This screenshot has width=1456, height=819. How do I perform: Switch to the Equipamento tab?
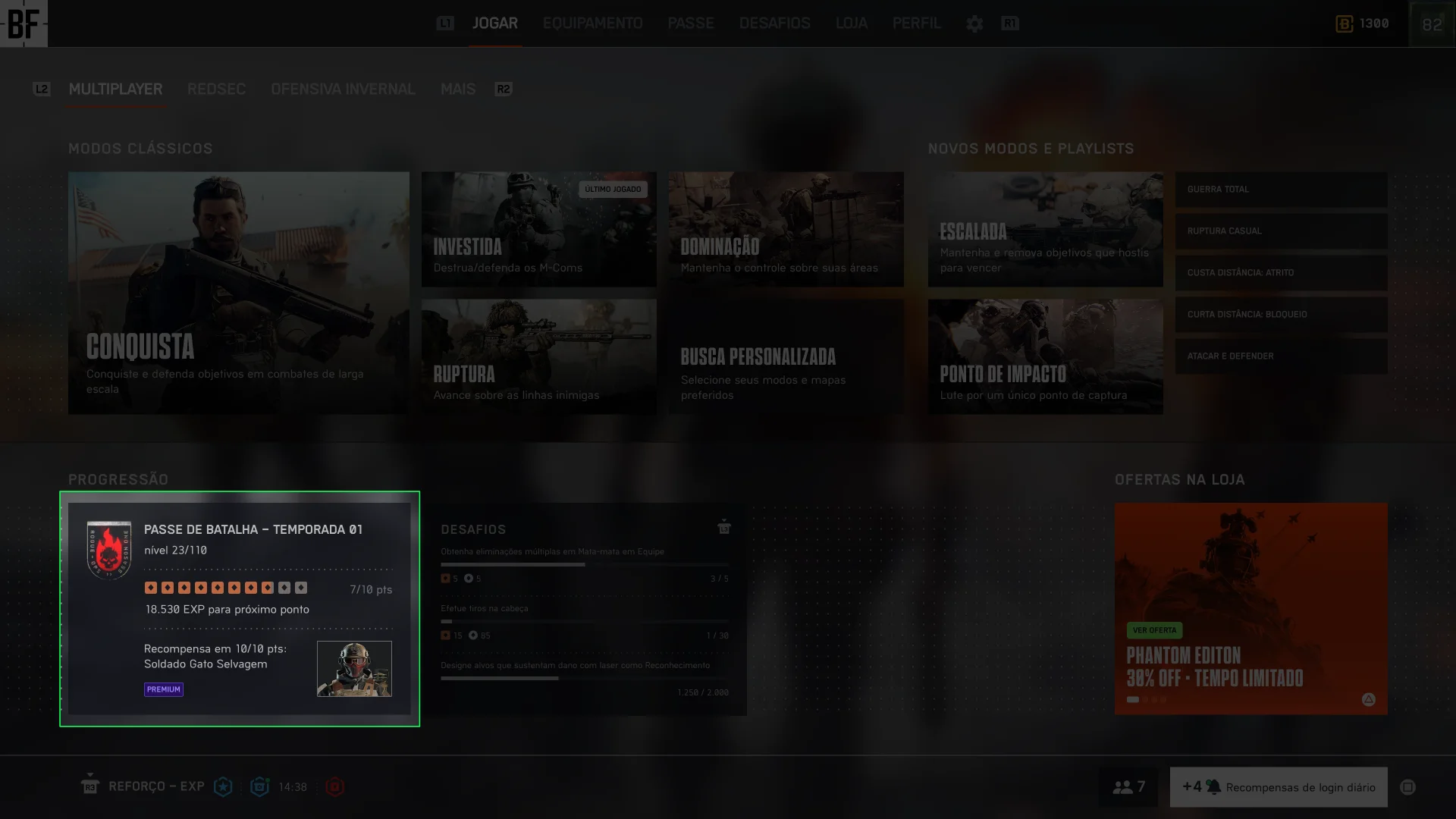[x=592, y=24]
